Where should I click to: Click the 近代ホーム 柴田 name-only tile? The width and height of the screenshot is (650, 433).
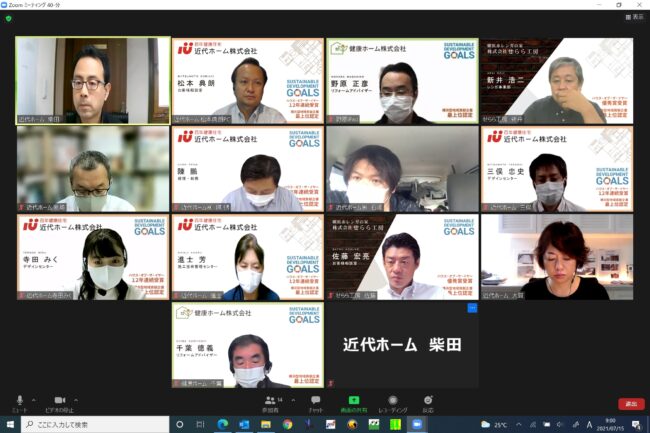click(x=403, y=345)
